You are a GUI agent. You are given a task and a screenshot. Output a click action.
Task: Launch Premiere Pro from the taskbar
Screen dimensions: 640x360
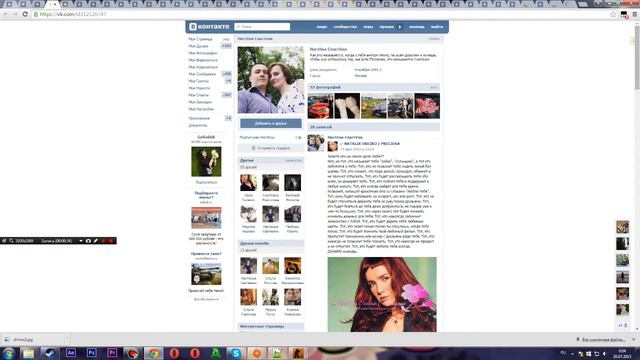(112, 353)
